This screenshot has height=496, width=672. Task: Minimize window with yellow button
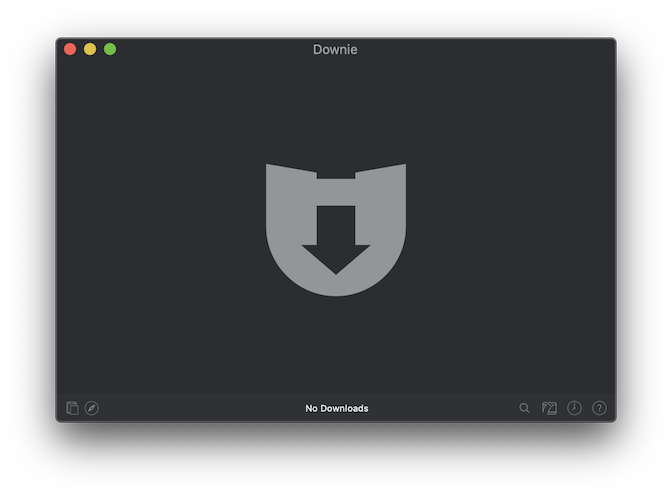pos(90,49)
